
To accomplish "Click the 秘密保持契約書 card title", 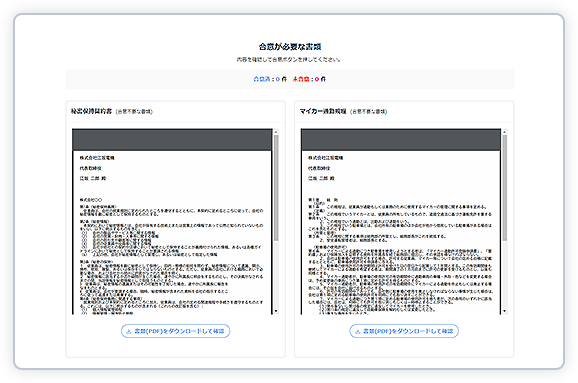I will (x=91, y=111).
